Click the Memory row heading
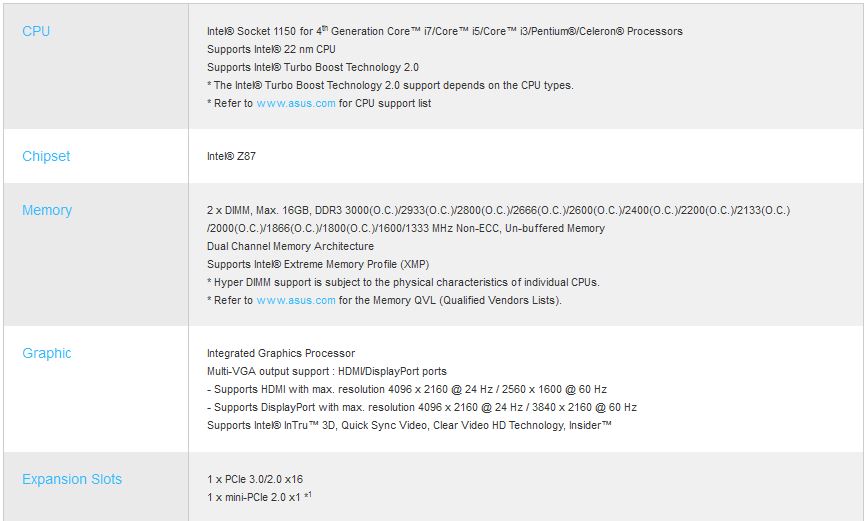Image resolution: width=865 pixels, height=521 pixels. (x=47, y=210)
